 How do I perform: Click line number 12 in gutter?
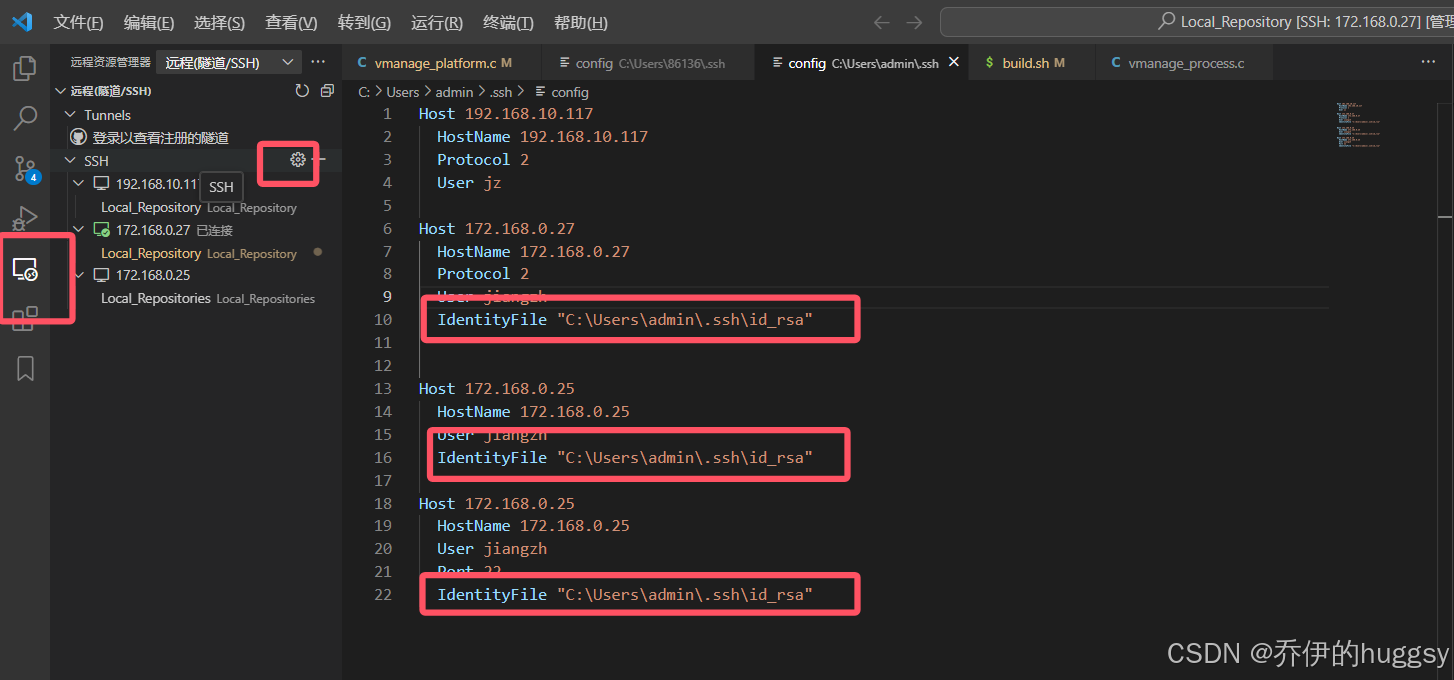point(383,365)
